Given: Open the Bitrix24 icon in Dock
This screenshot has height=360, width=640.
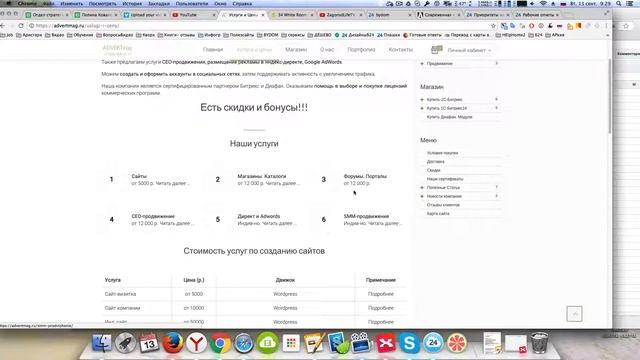Looking at the screenshot, I should 433,343.
